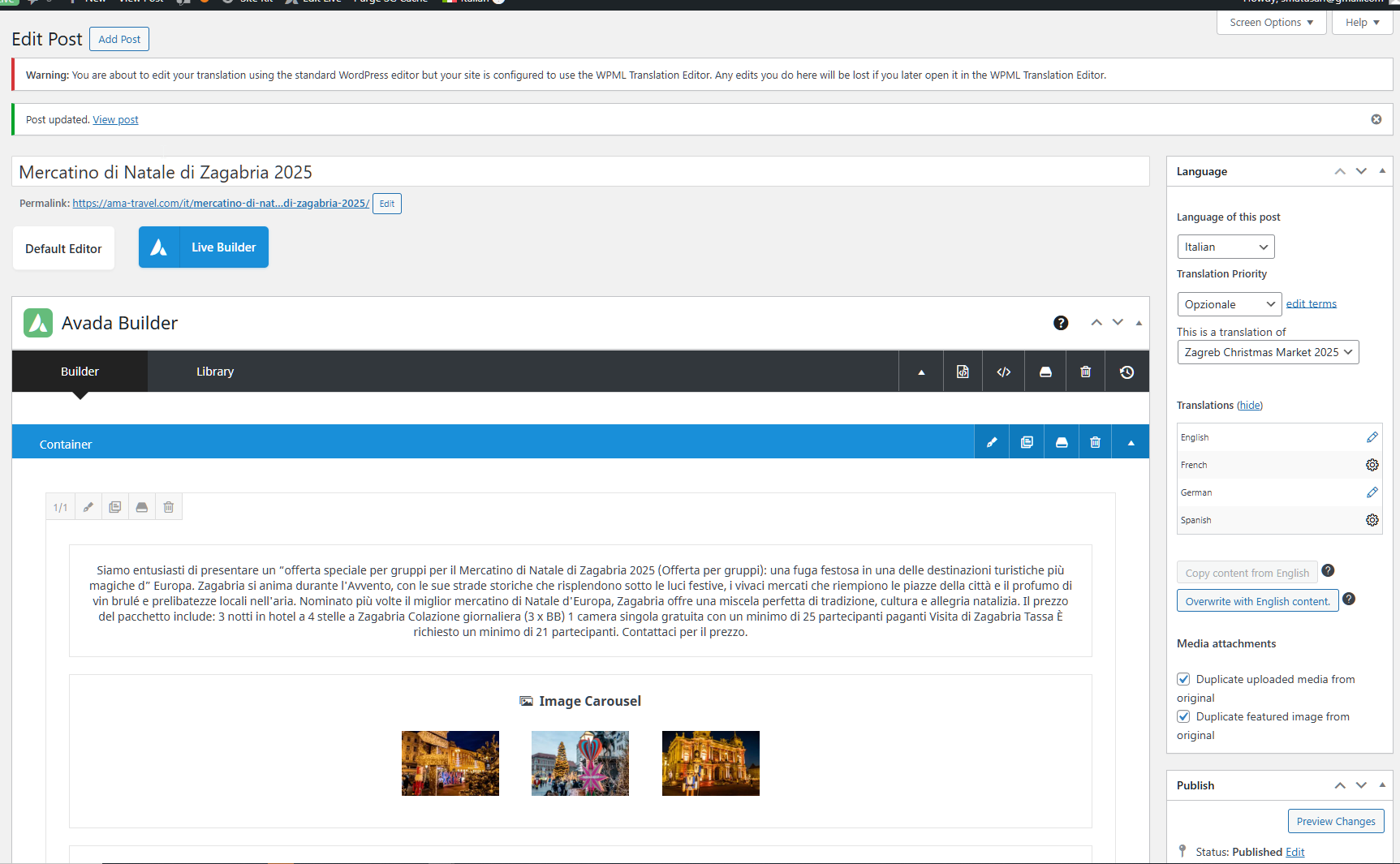The image size is (1400, 864).
Task: Click Overwrite with English content button
Action: pyautogui.click(x=1257, y=601)
